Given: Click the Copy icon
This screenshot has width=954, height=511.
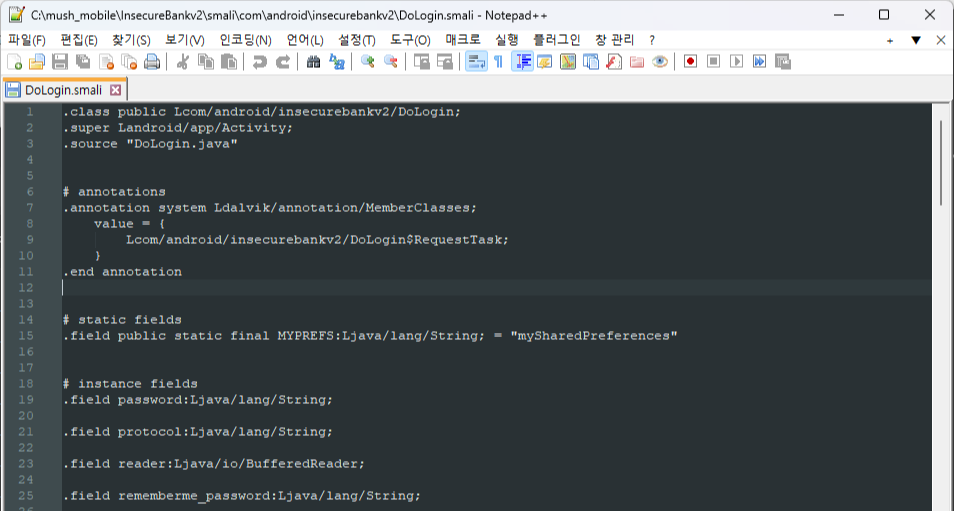Looking at the screenshot, I should tap(206, 61).
